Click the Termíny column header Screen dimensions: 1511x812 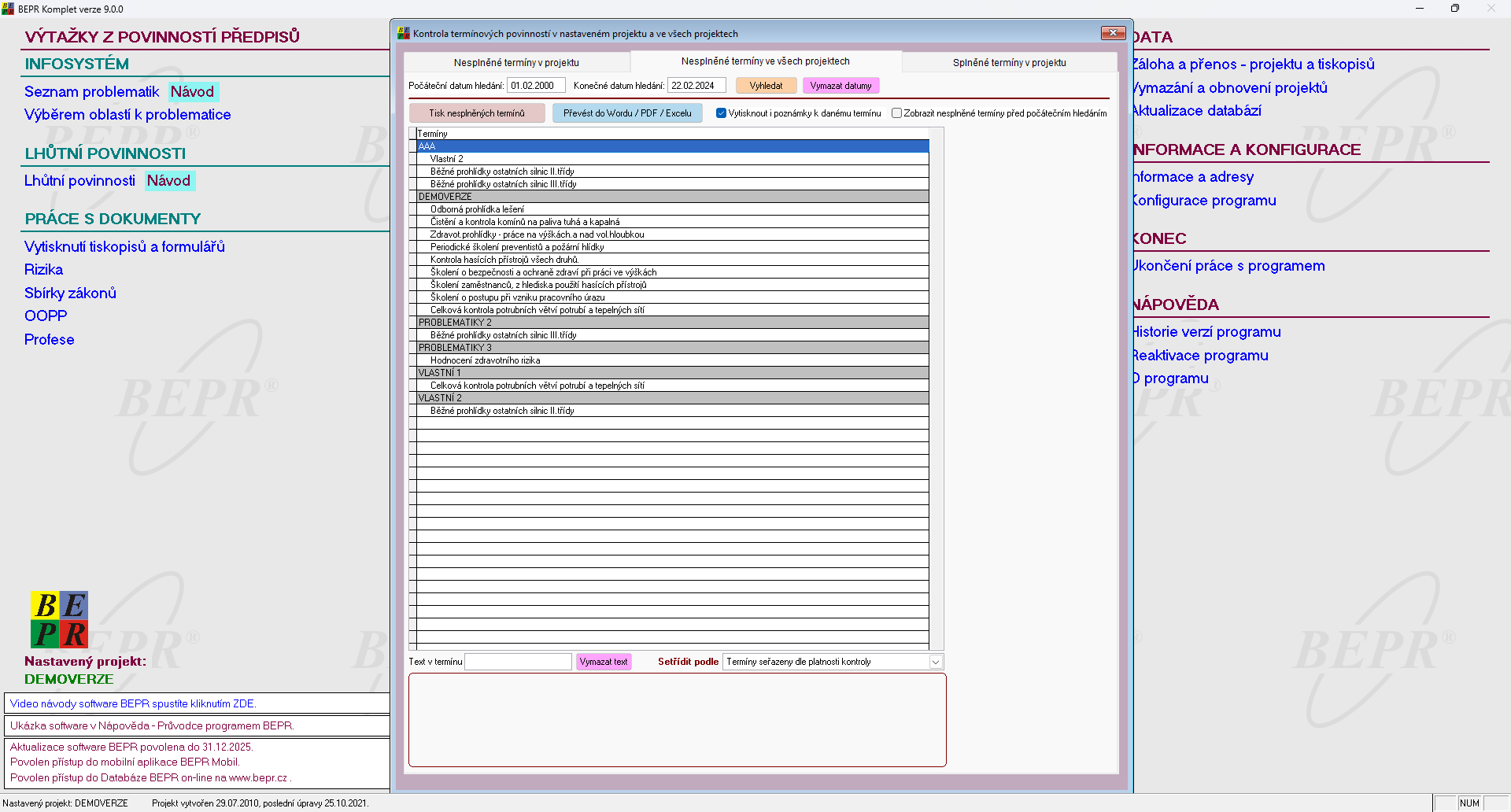[x=673, y=134]
